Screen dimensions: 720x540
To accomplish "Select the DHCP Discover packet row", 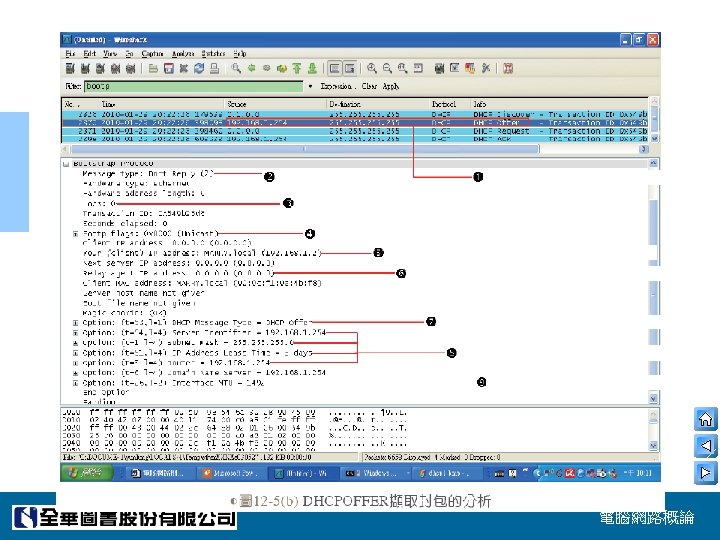I will (x=354, y=114).
